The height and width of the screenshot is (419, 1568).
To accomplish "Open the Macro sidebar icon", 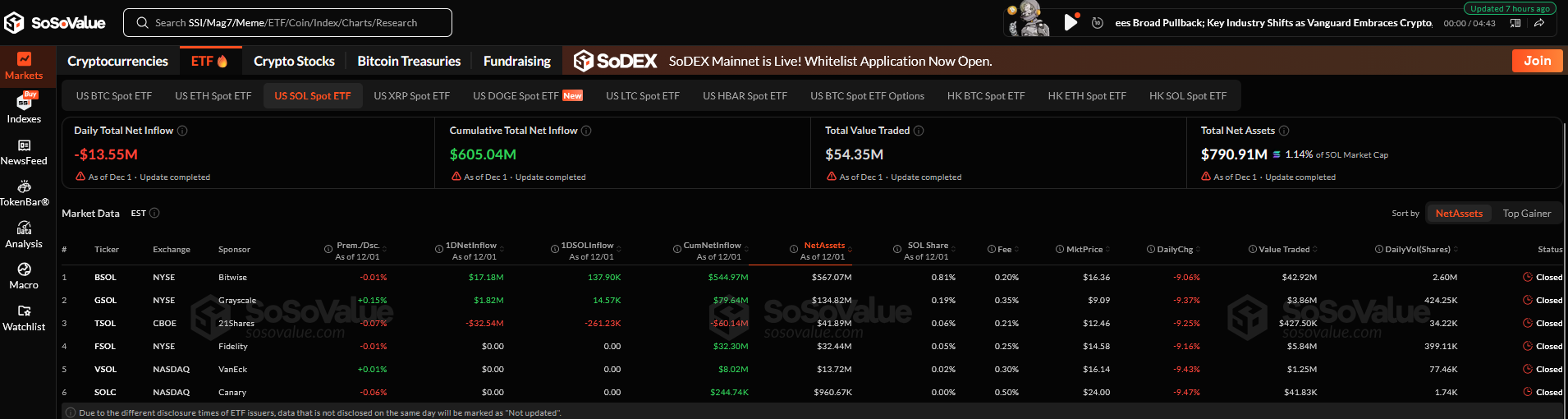I will point(24,275).
